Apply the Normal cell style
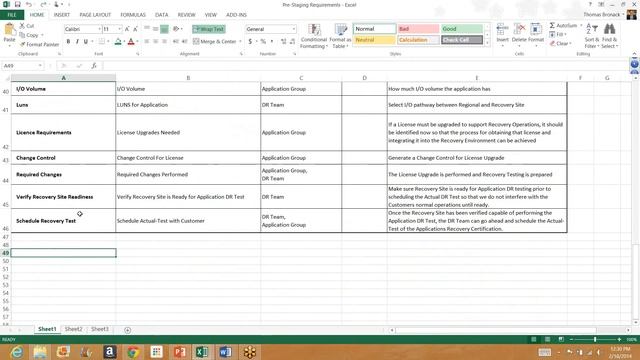 (x=374, y=29)
